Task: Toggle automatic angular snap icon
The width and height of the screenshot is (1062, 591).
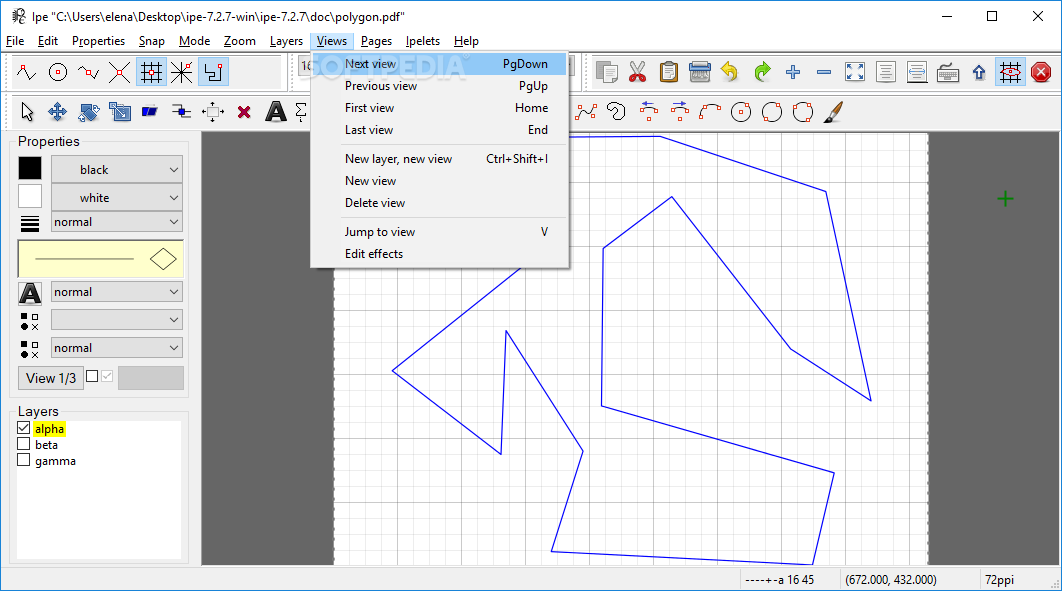Action: 213,72
